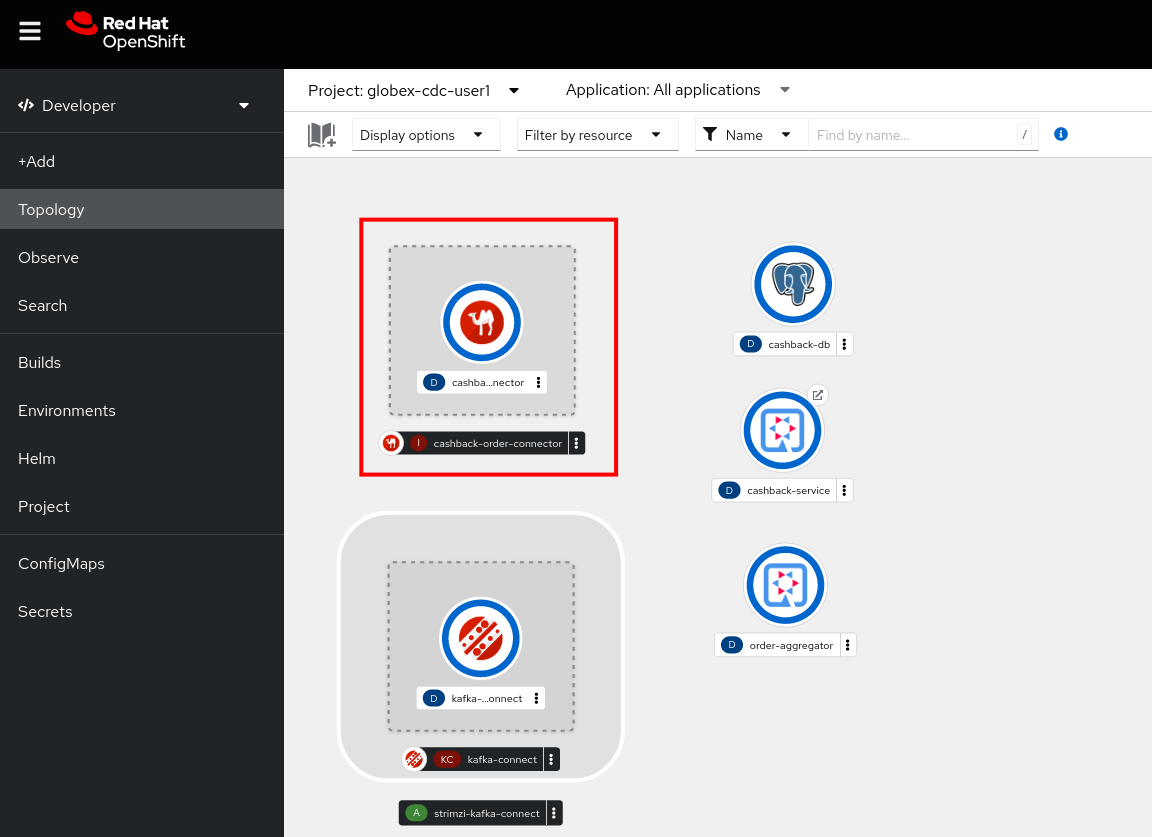Navigate to Builds
This screenshot has width=1152, height=837.
click(x=142, y=363)
